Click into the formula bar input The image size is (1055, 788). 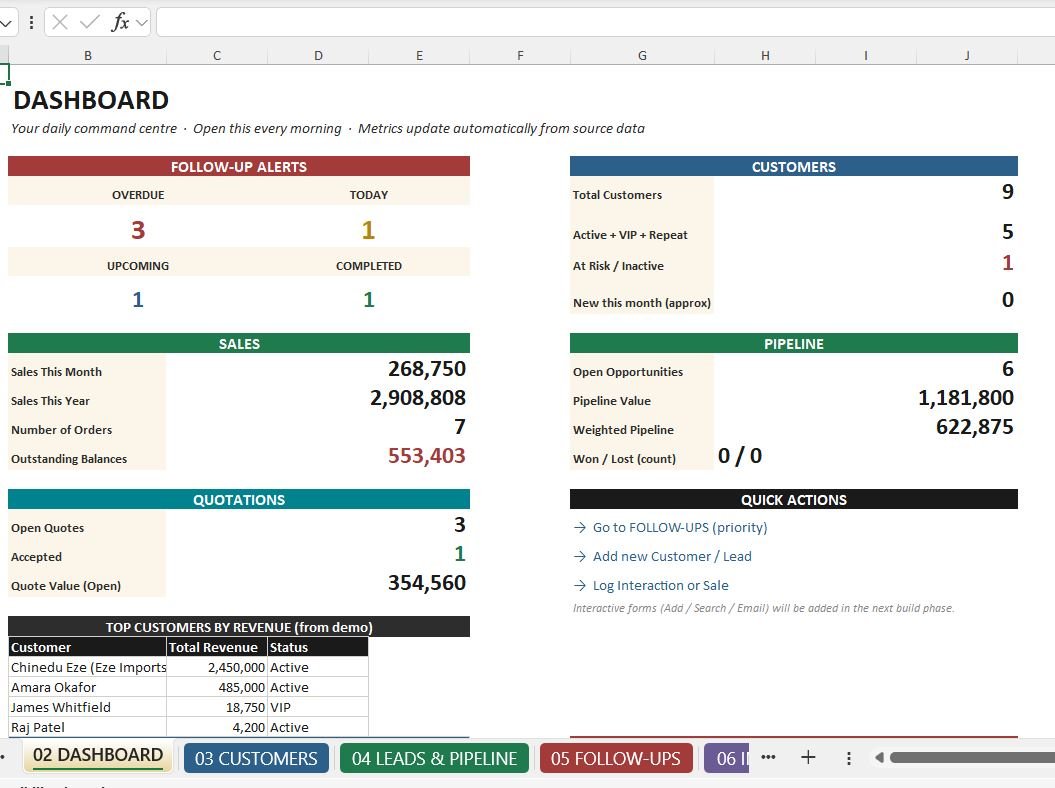tap(606, 22)
